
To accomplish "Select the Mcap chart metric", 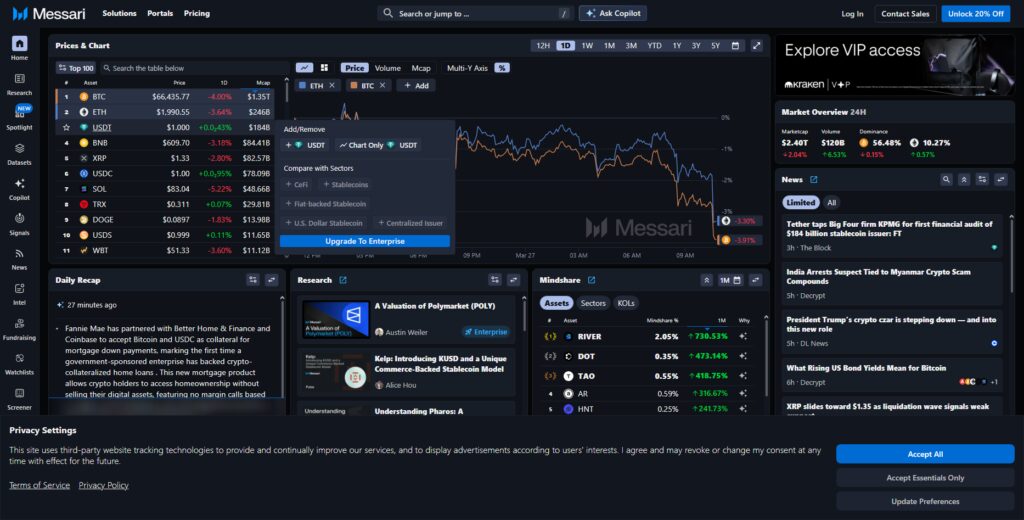I will click(421, 68).
